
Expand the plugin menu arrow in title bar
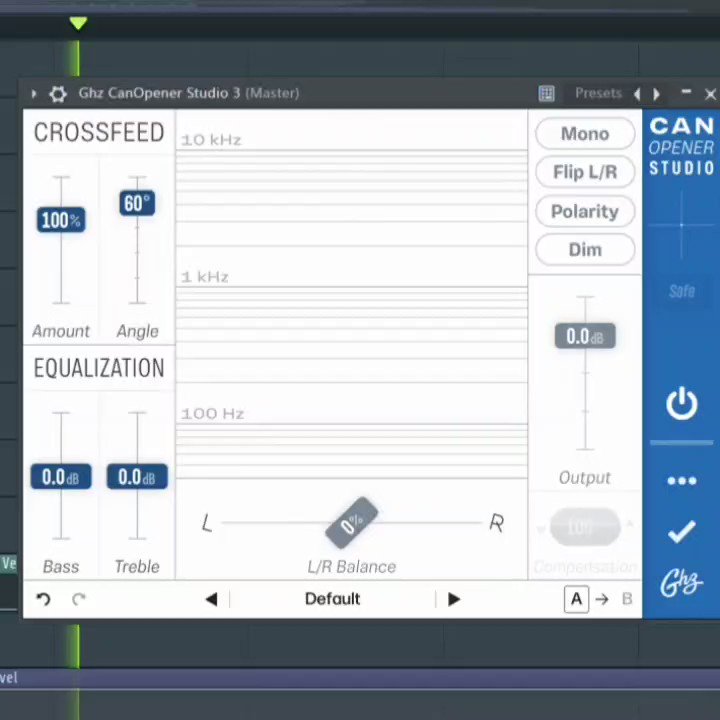point(34,94)
